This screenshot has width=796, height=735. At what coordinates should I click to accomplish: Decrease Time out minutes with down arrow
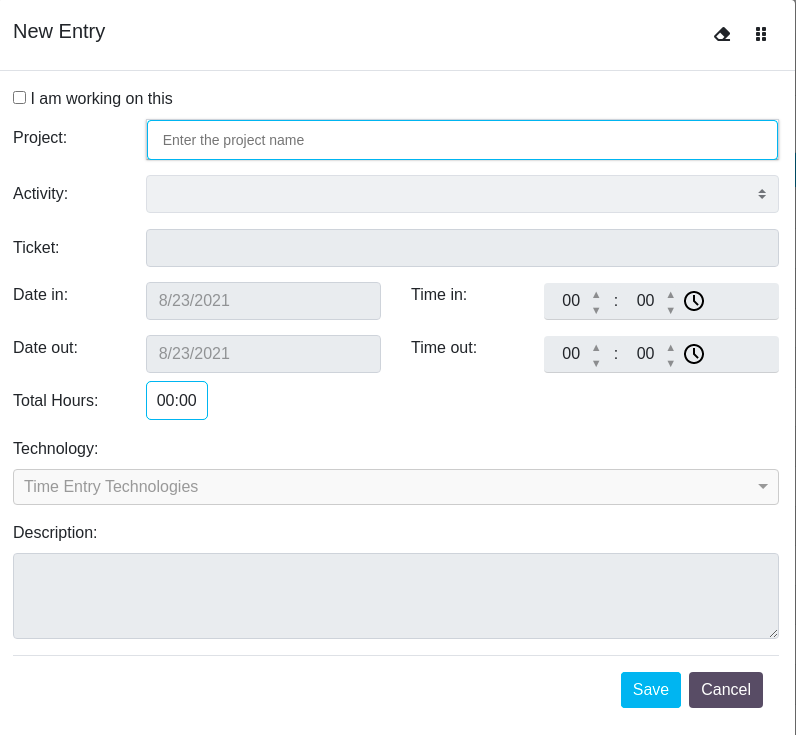[x=671, y=363]
